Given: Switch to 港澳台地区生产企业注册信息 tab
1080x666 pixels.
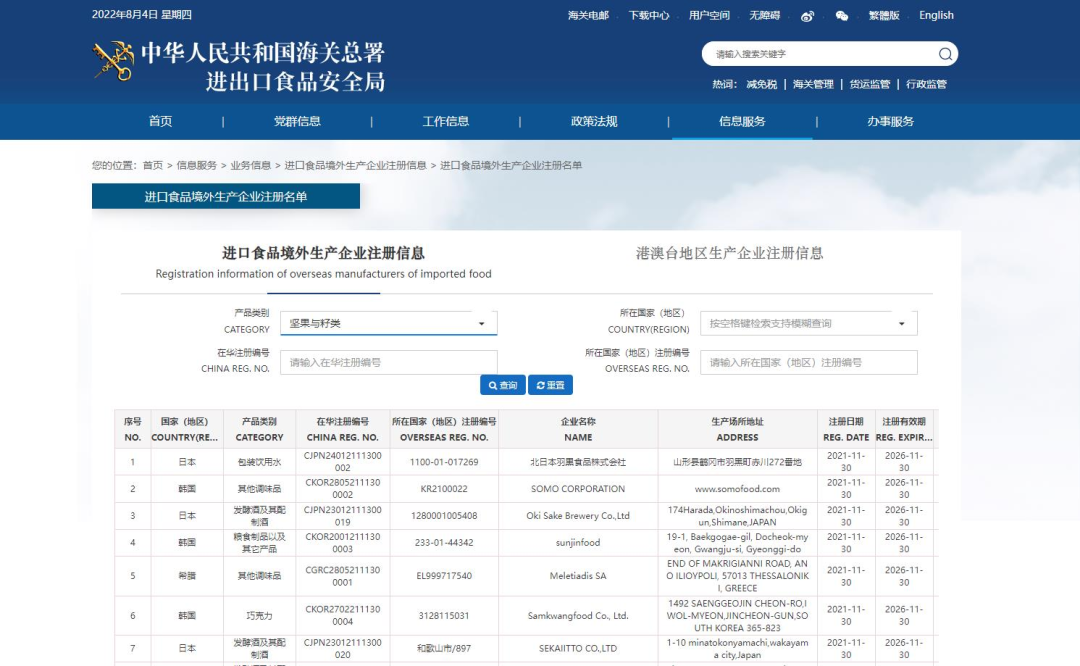Looking at the screenshot, I should coord(729,253).
